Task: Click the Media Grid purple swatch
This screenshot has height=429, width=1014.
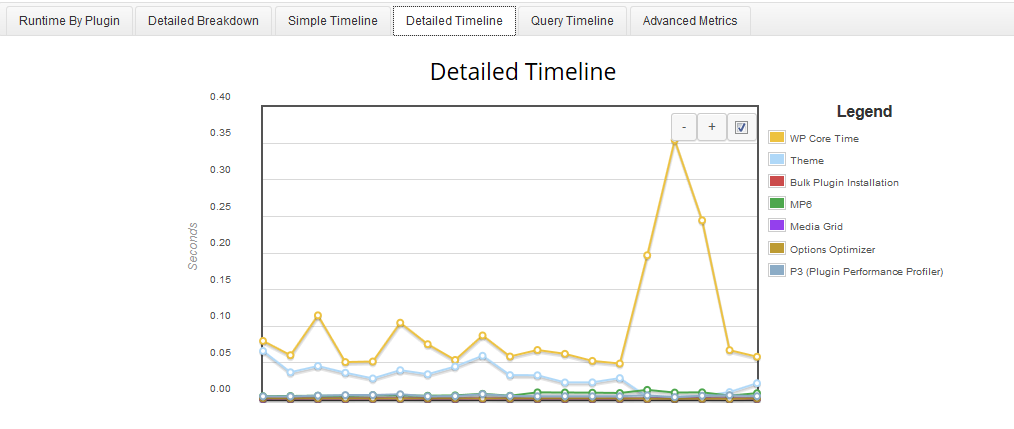Action: coord(777,226)
